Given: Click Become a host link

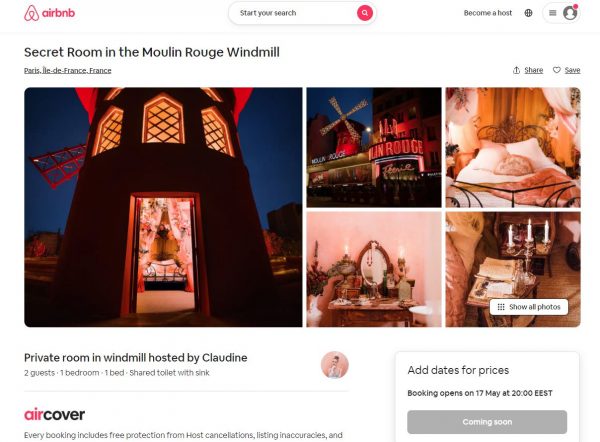Looking at the screenshot, I should pos(488,13).
